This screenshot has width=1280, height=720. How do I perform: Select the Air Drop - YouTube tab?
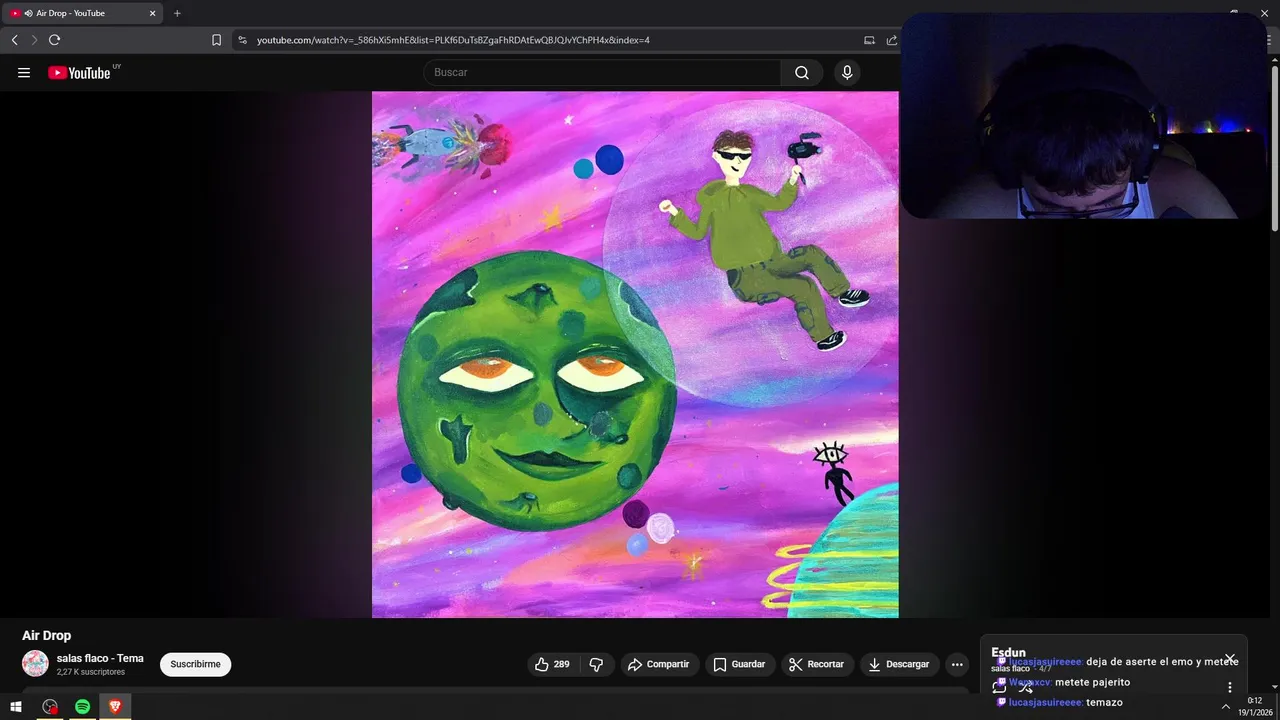[83, 13]
